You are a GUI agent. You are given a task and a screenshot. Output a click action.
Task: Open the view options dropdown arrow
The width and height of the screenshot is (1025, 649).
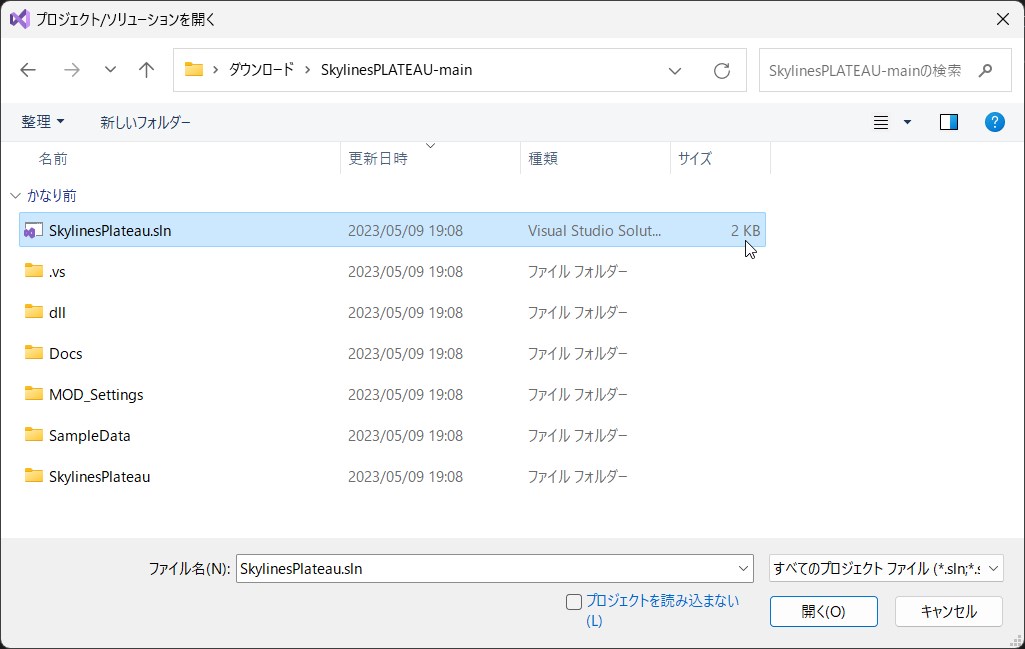(907, 122)
